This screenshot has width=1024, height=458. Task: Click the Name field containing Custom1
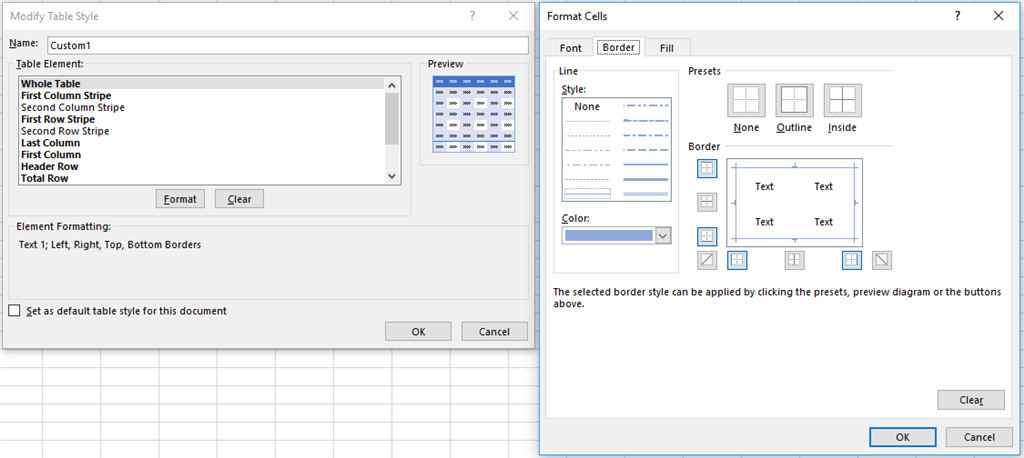(x=286, y=46)
